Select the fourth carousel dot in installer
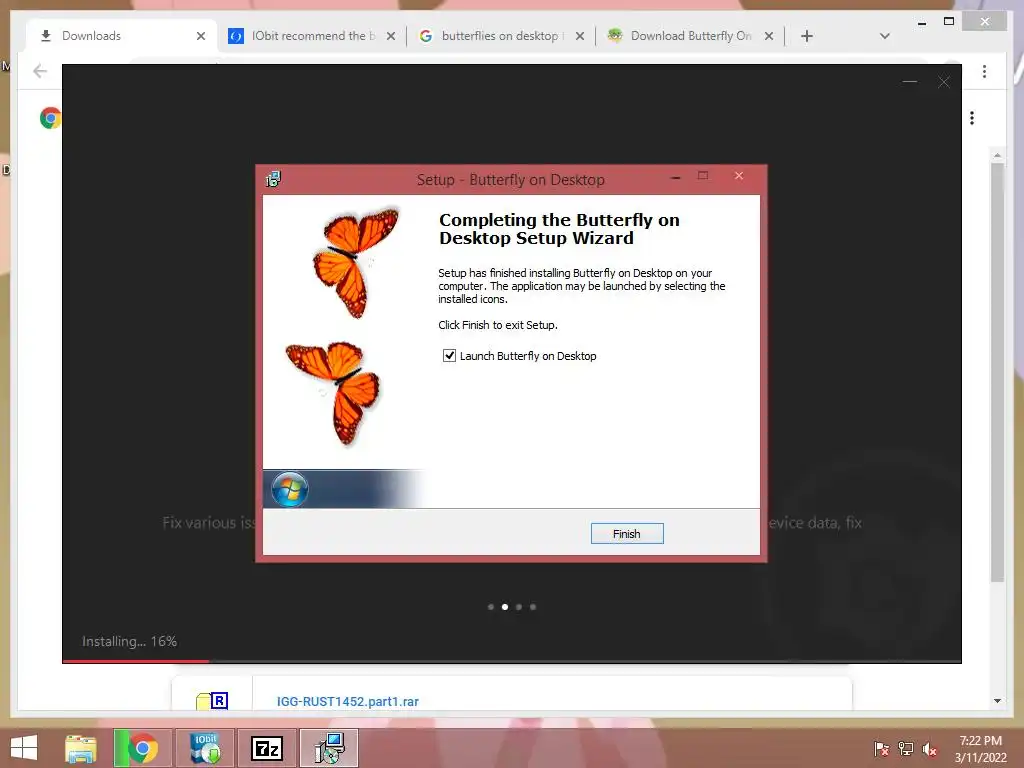This screenshot has width=1024, height=768. [533, 607]
